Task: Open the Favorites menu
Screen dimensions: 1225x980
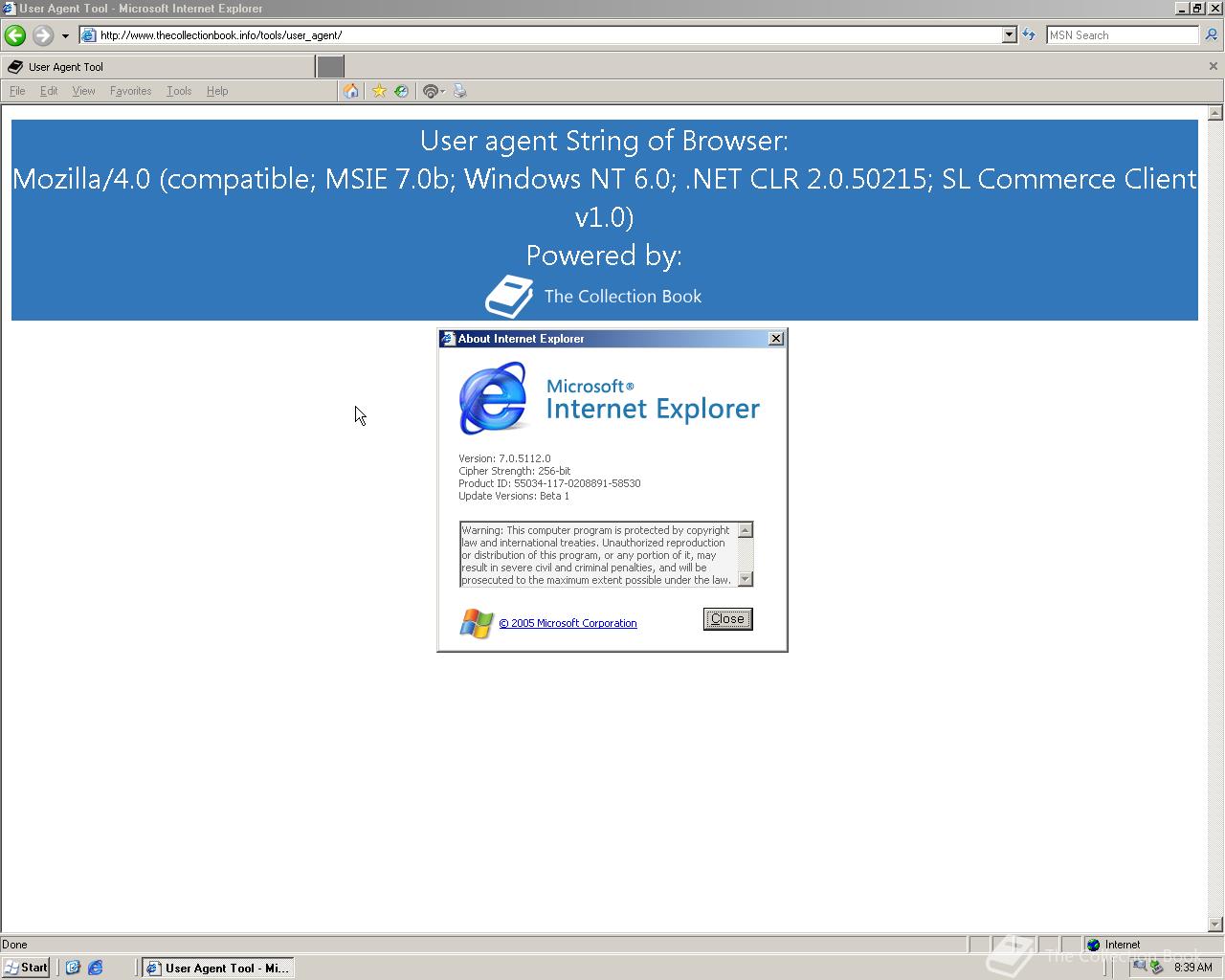Action: pyautogui.click(x=130, y=91)
